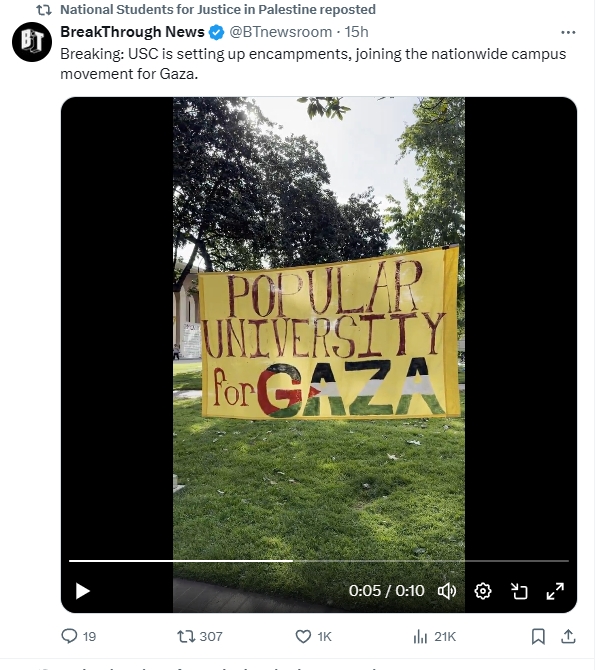The image size is (610, 670).
Task: Mute the video volume
Action: pos(447,591)
